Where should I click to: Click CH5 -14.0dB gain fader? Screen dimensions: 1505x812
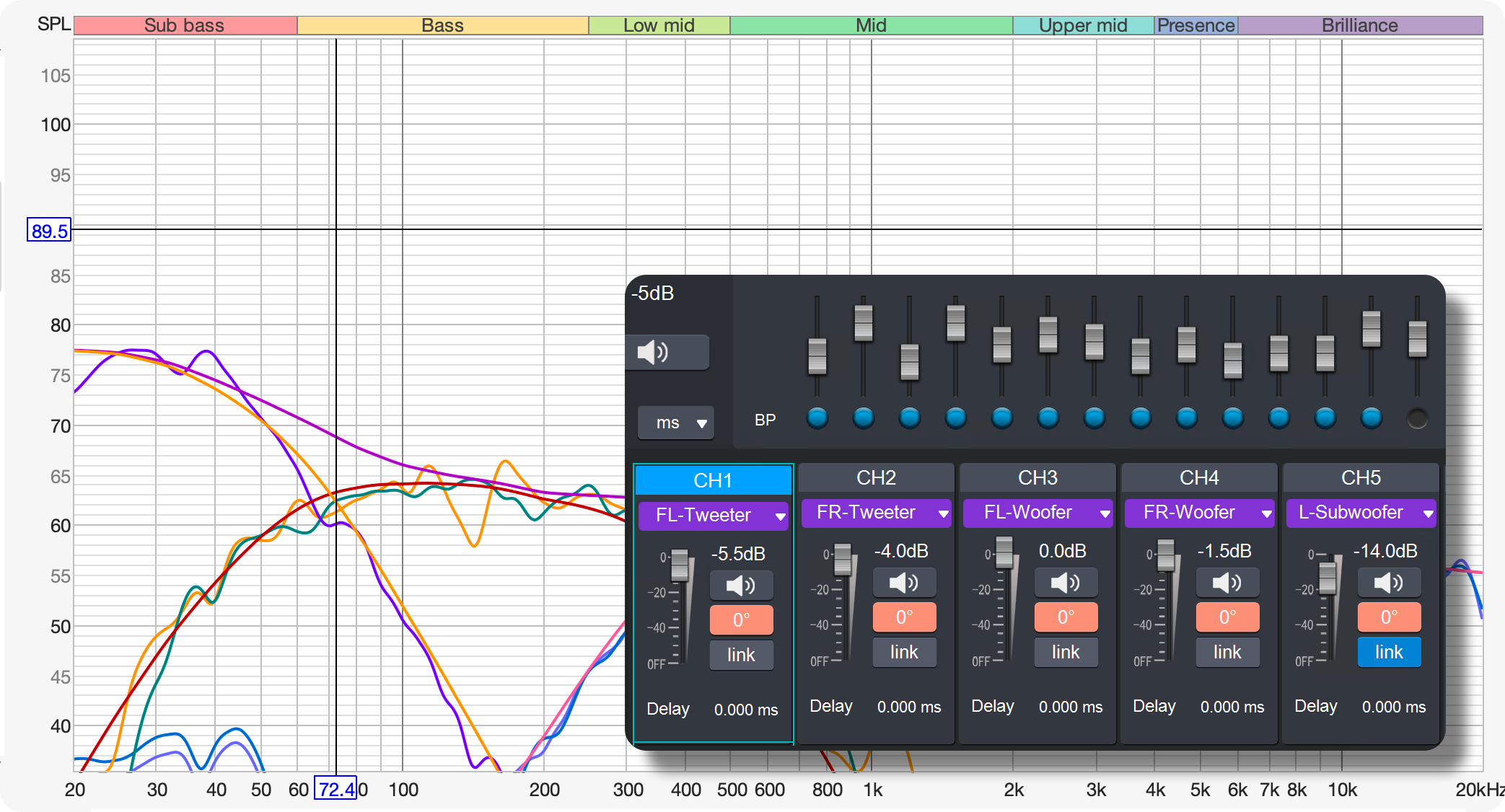pos(1327,577)
